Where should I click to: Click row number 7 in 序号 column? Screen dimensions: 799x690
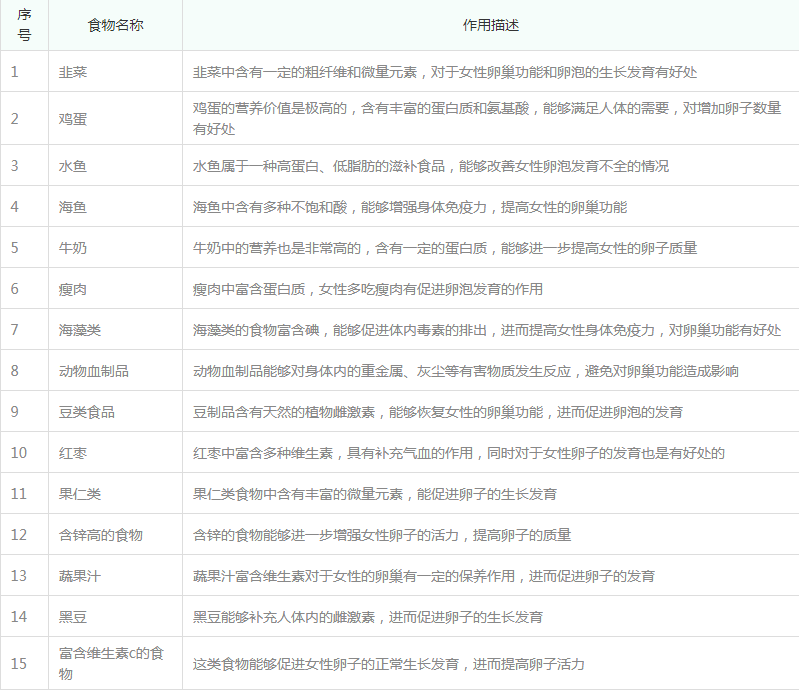pyautogui.click(x=15, y=330)
